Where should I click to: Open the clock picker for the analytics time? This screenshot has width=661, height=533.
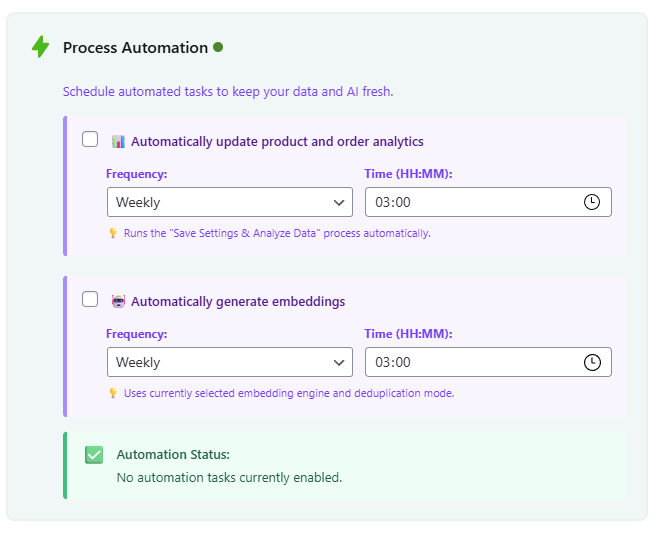point(591,202)
